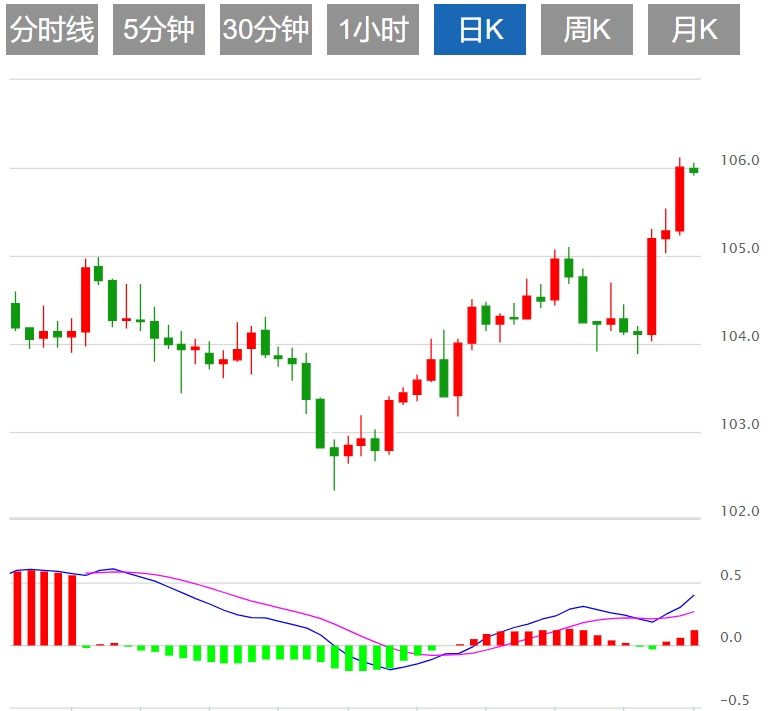Select the 30分钟 interval tab

[266, 29]
